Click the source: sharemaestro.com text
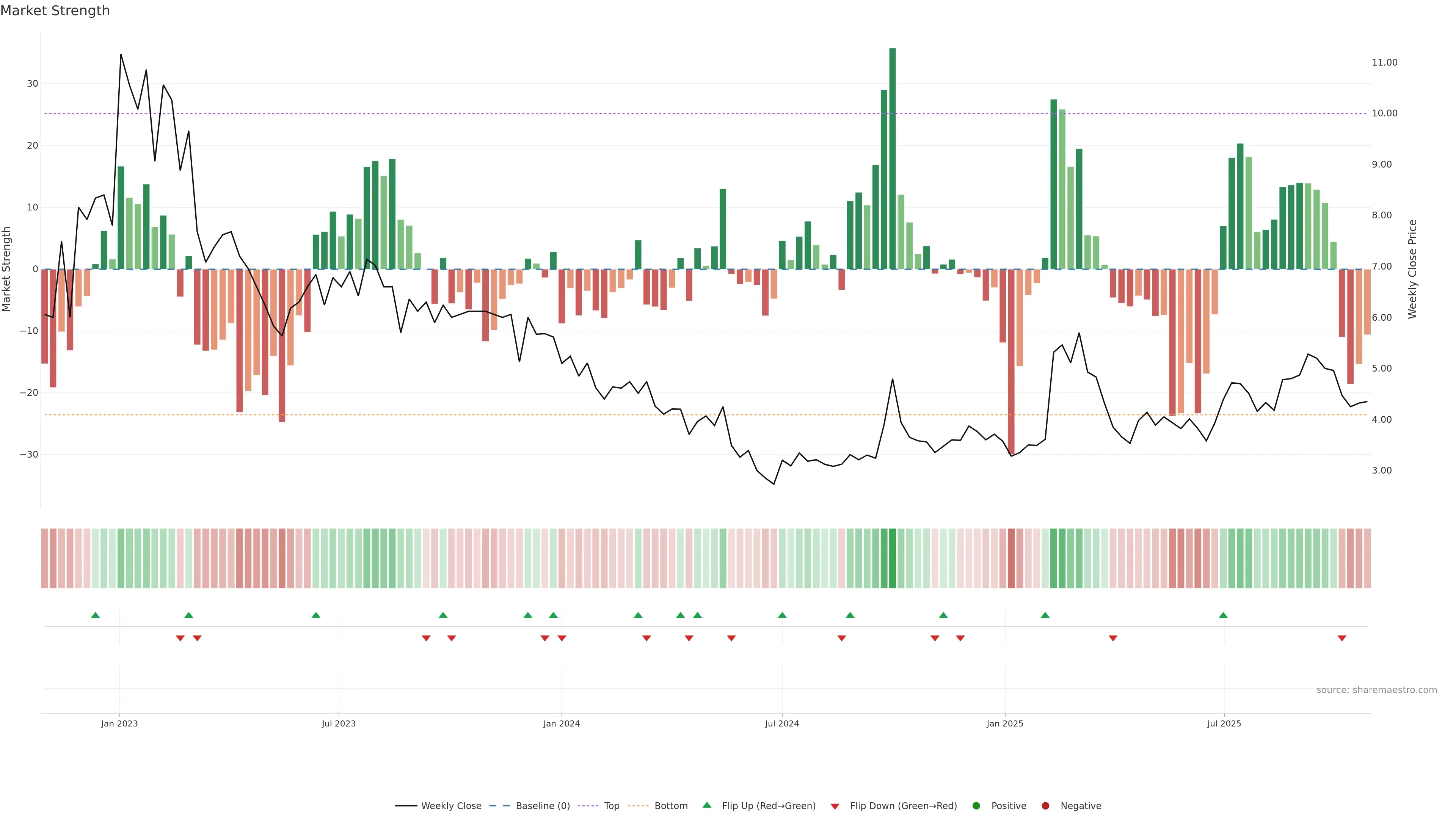The width and height of the screenshot is (1456, 819). (x=1376, y=690)
